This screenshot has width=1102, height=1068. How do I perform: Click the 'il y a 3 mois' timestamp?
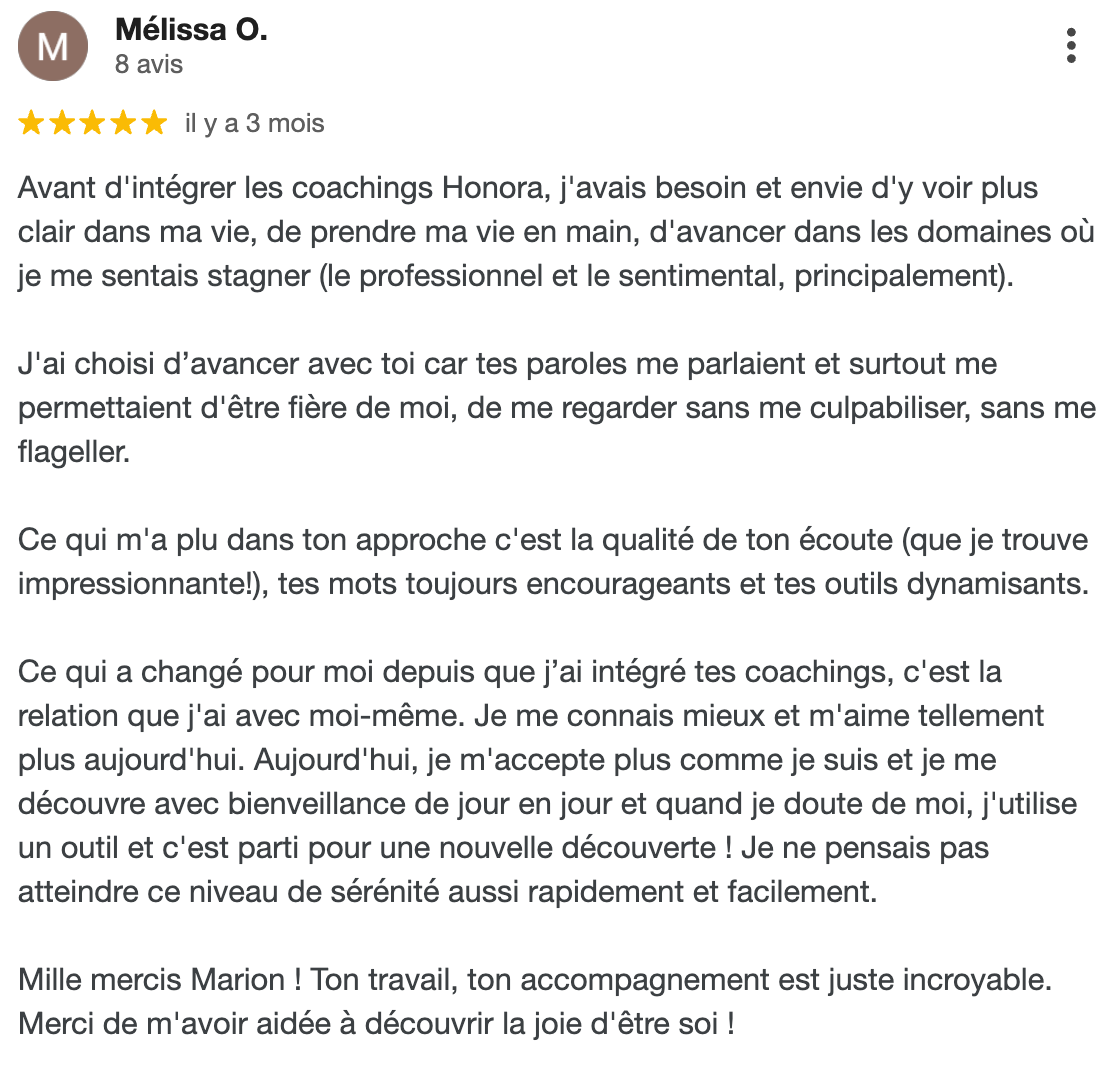coord(255,122)
